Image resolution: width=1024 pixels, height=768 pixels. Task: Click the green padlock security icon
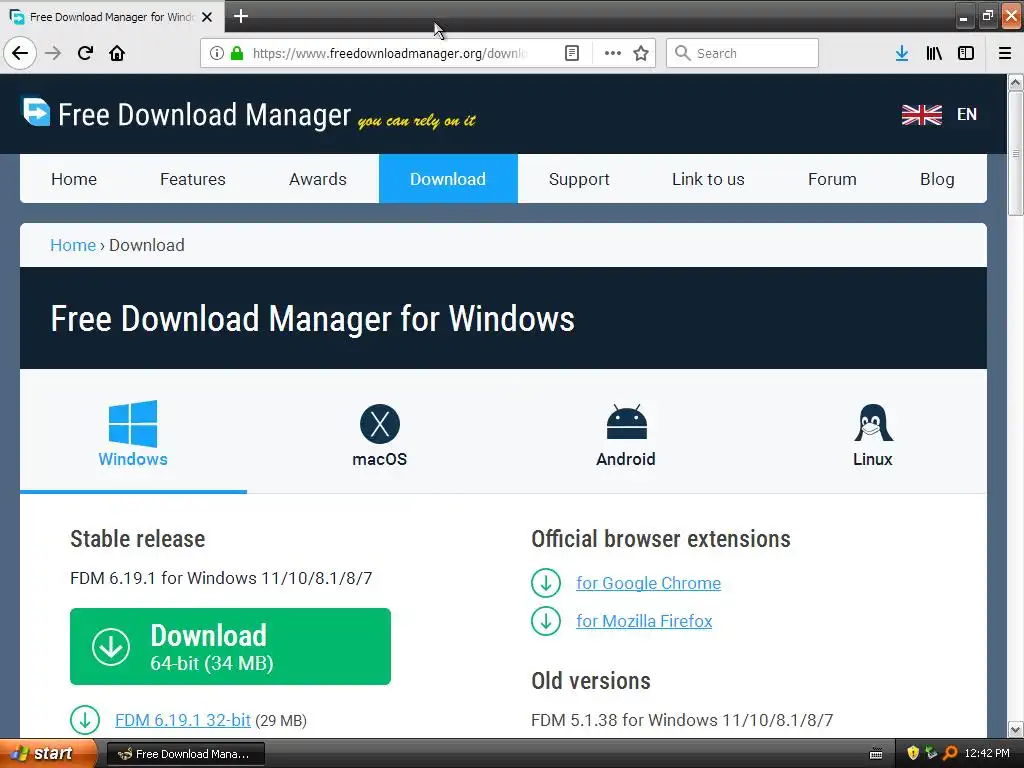(237, 53)
